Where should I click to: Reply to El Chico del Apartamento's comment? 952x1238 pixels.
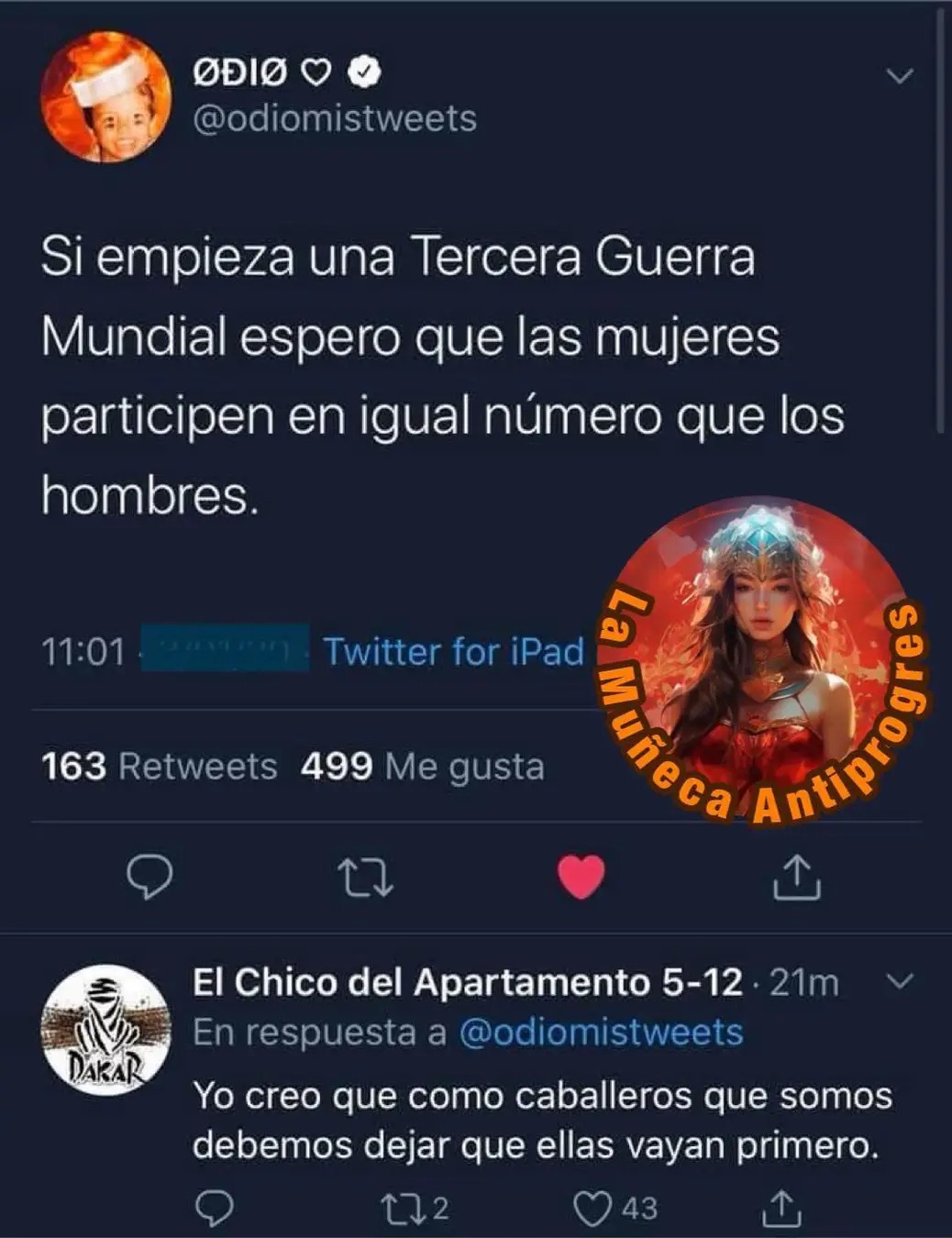[x=216, y=1208]
